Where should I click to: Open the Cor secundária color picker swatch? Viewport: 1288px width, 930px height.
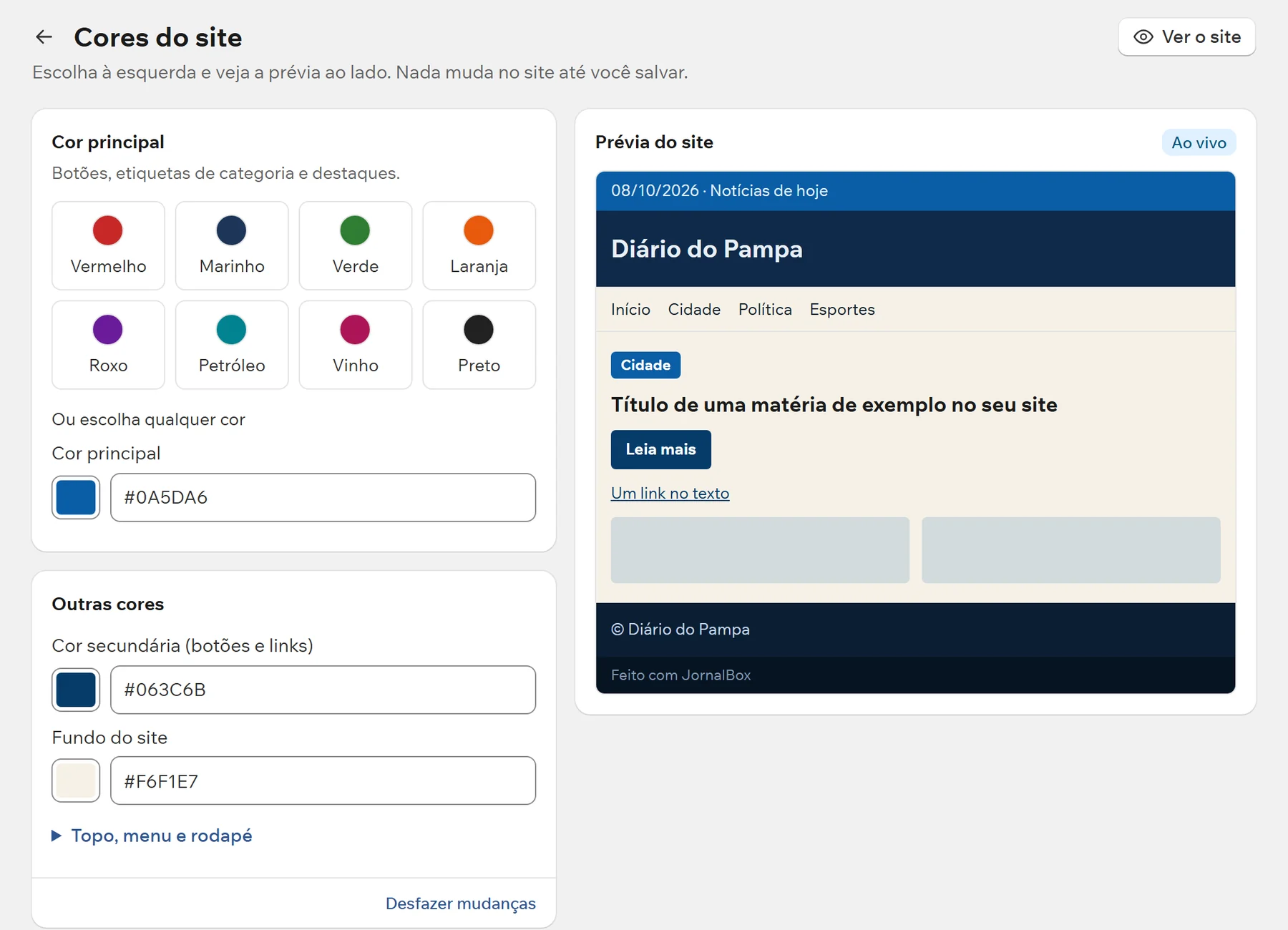[76, 690]
